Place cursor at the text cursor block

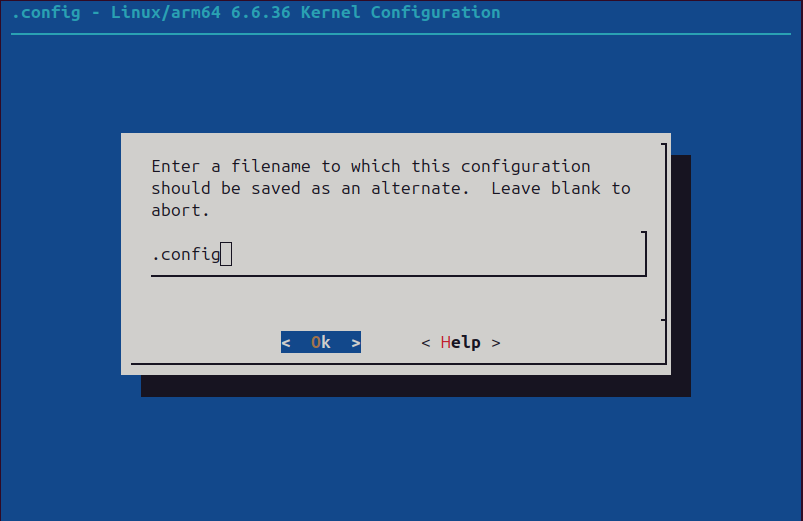point(226,254)
